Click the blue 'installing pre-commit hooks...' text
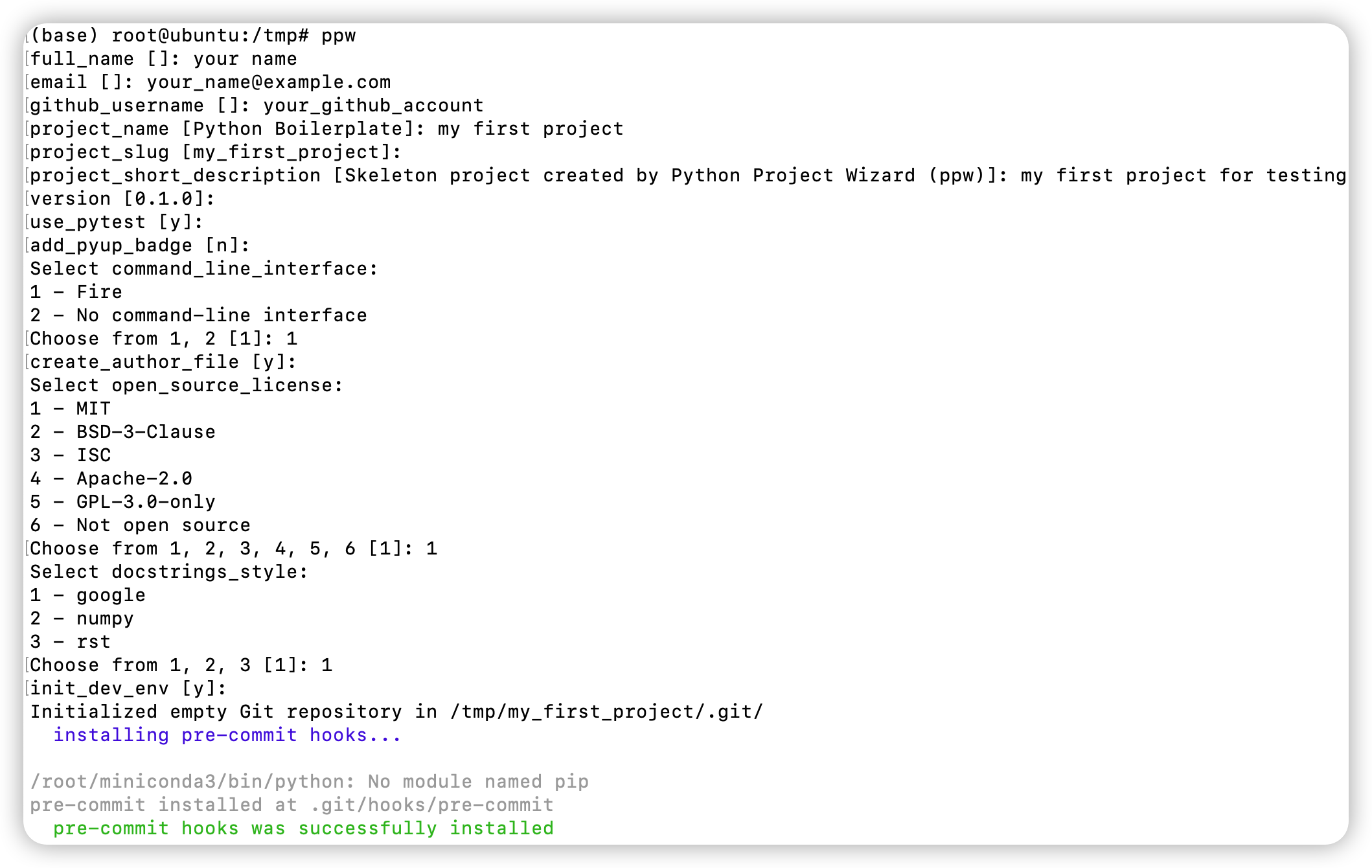This screenshot has width=1372, height=868. click(227, 735)
